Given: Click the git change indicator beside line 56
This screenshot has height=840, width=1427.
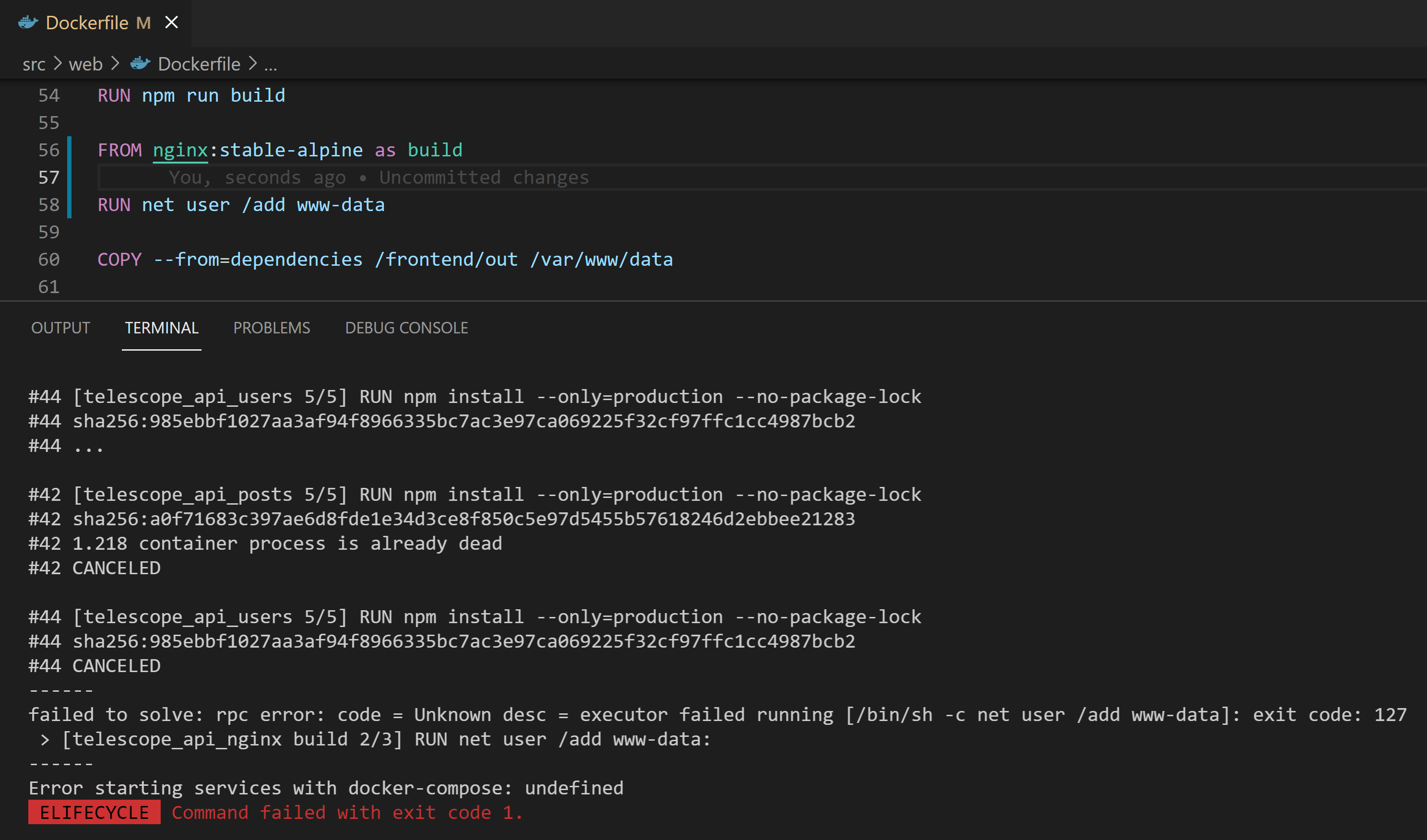Looking at the screenshot, I should [x=69, y=150].
